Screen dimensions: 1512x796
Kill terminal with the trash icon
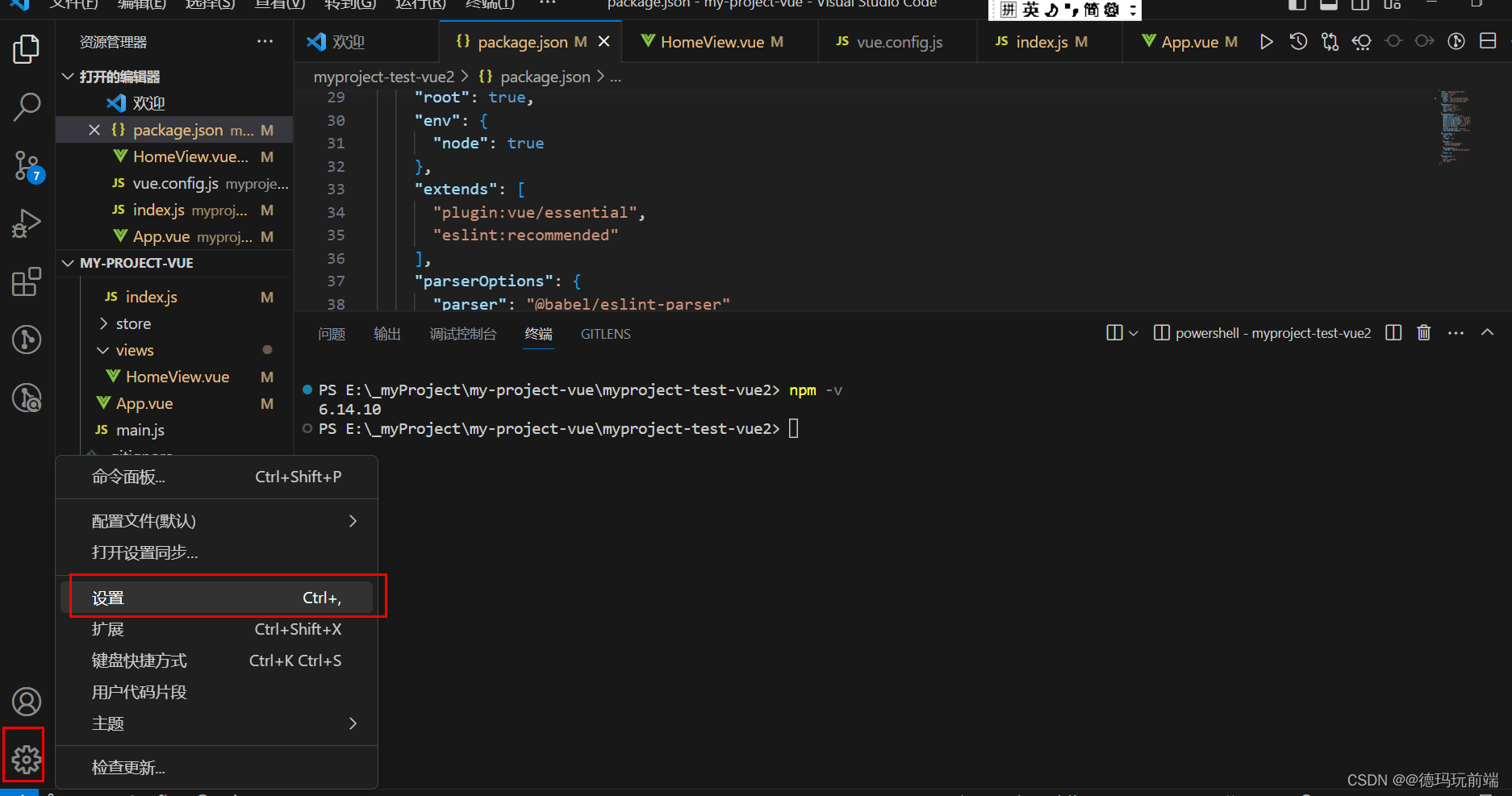click(1424, 332)
